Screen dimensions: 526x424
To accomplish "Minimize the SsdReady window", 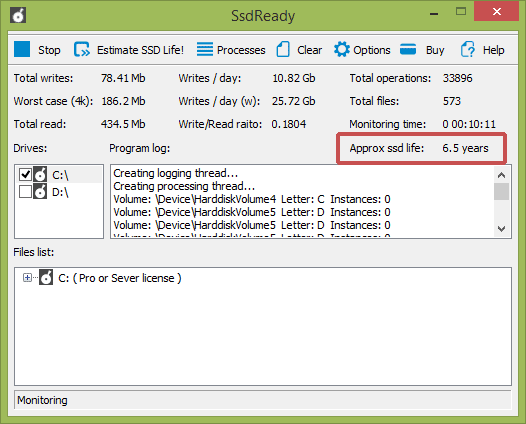I will pyautogui.click(x=434, y=14).
